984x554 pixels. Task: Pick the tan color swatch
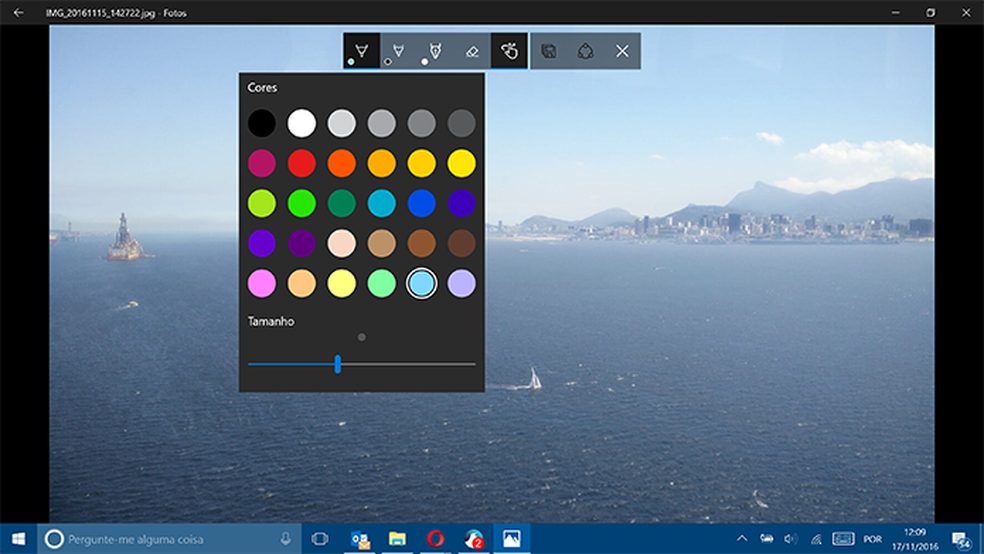(x=382, y=243)
